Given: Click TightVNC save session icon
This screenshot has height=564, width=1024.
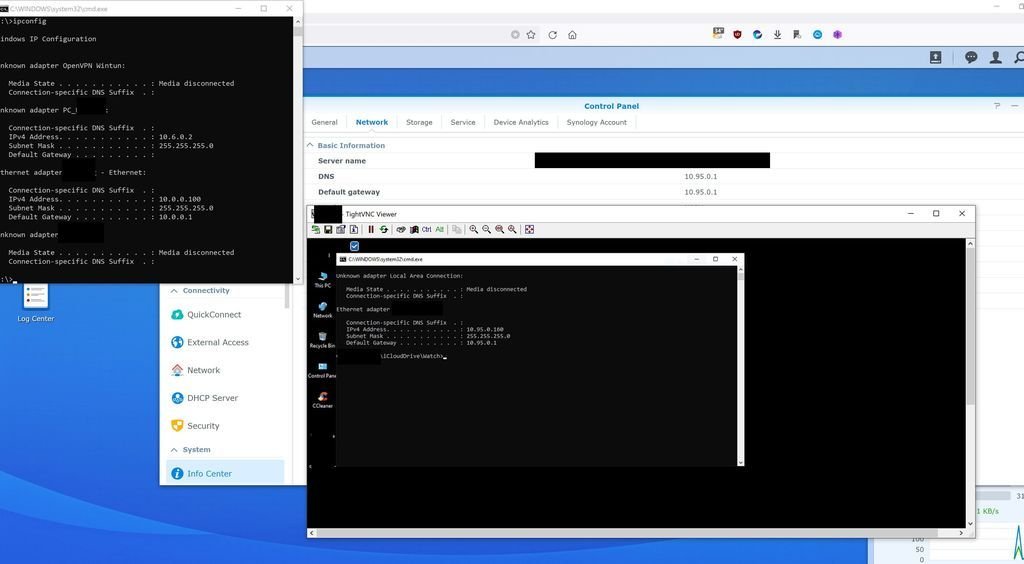Looking at the screenshot, I should point(328,229).
